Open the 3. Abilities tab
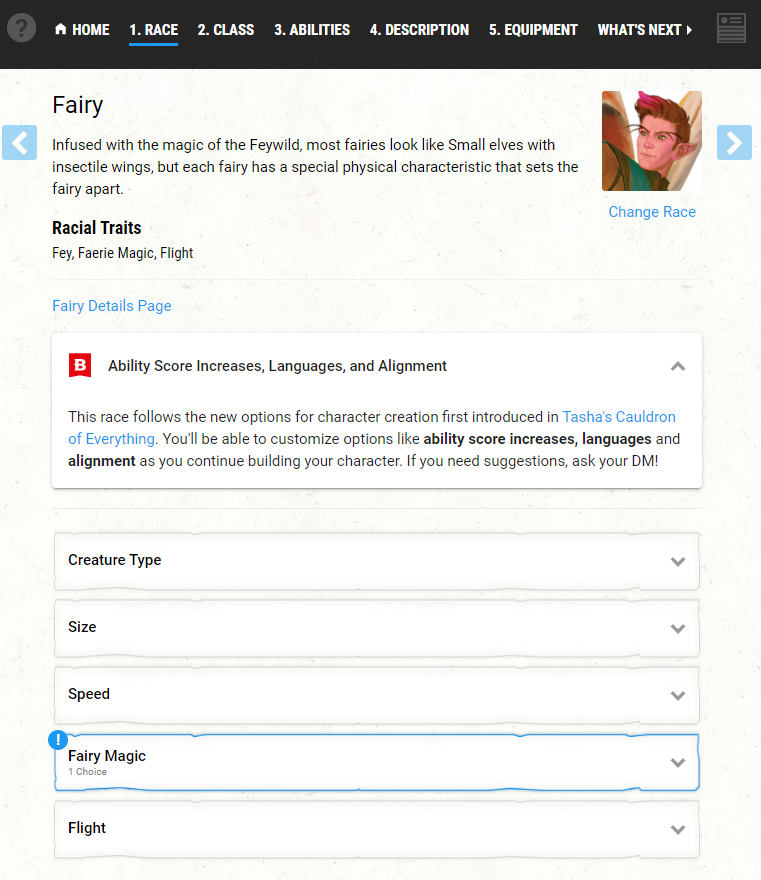 click(312, 30)
